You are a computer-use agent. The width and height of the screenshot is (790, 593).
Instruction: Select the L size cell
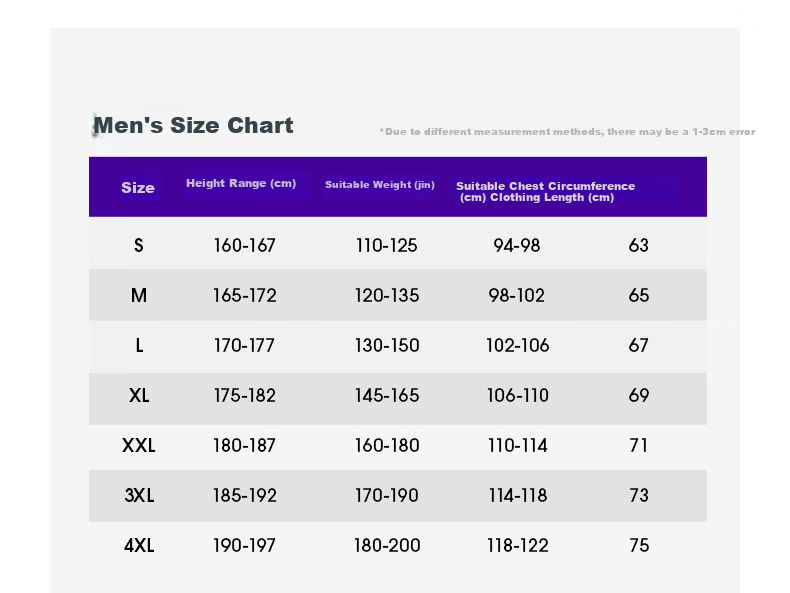point(139,346)
